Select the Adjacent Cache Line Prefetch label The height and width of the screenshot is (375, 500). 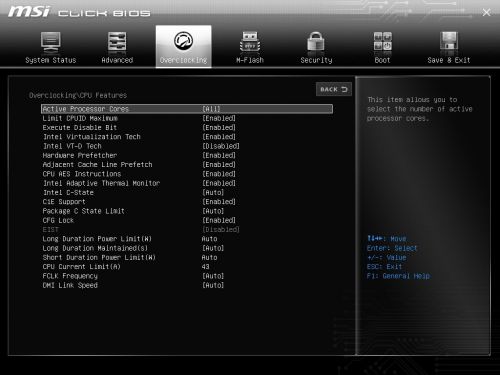97,165
